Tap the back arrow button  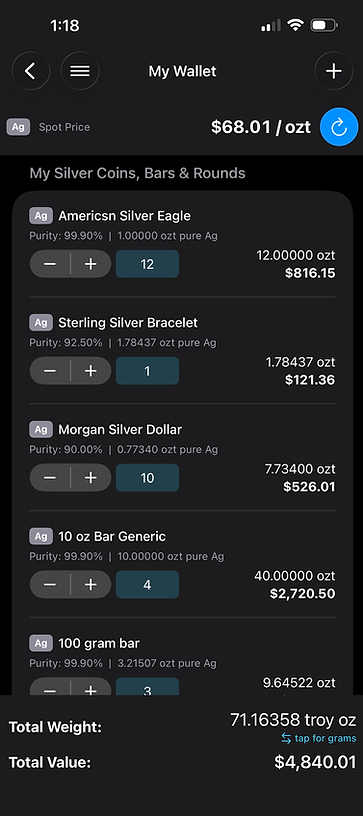[x=31, y=71]
